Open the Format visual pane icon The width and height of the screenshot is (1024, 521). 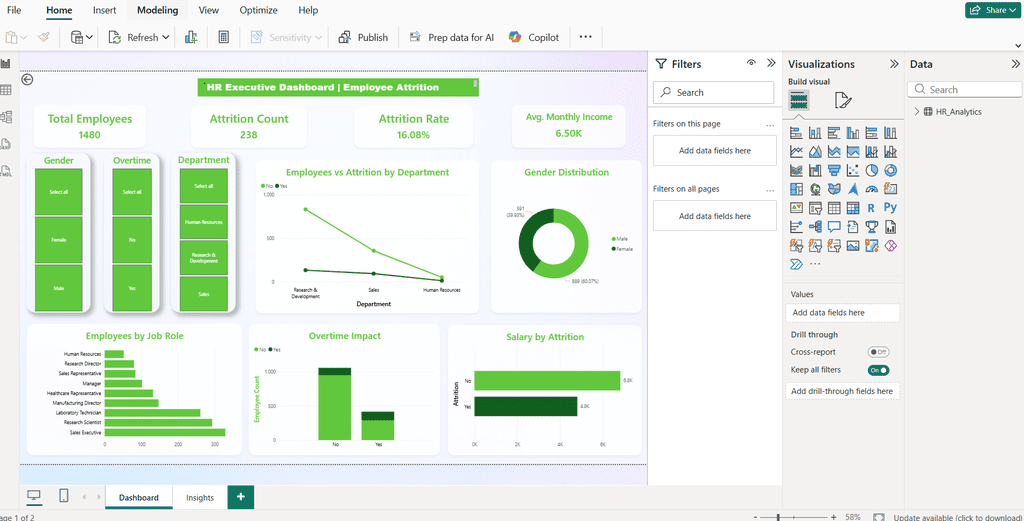(x=843, y=100)
